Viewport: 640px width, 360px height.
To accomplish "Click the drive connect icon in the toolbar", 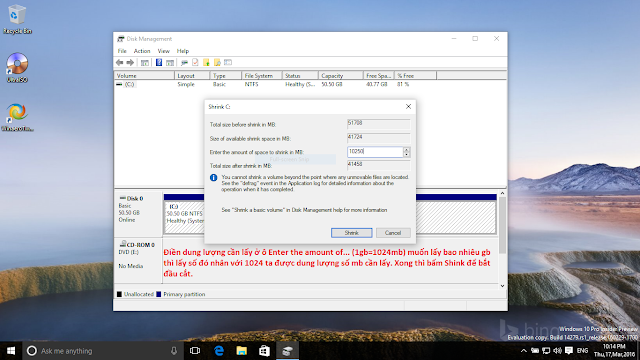I will click(x=184, y=62).
